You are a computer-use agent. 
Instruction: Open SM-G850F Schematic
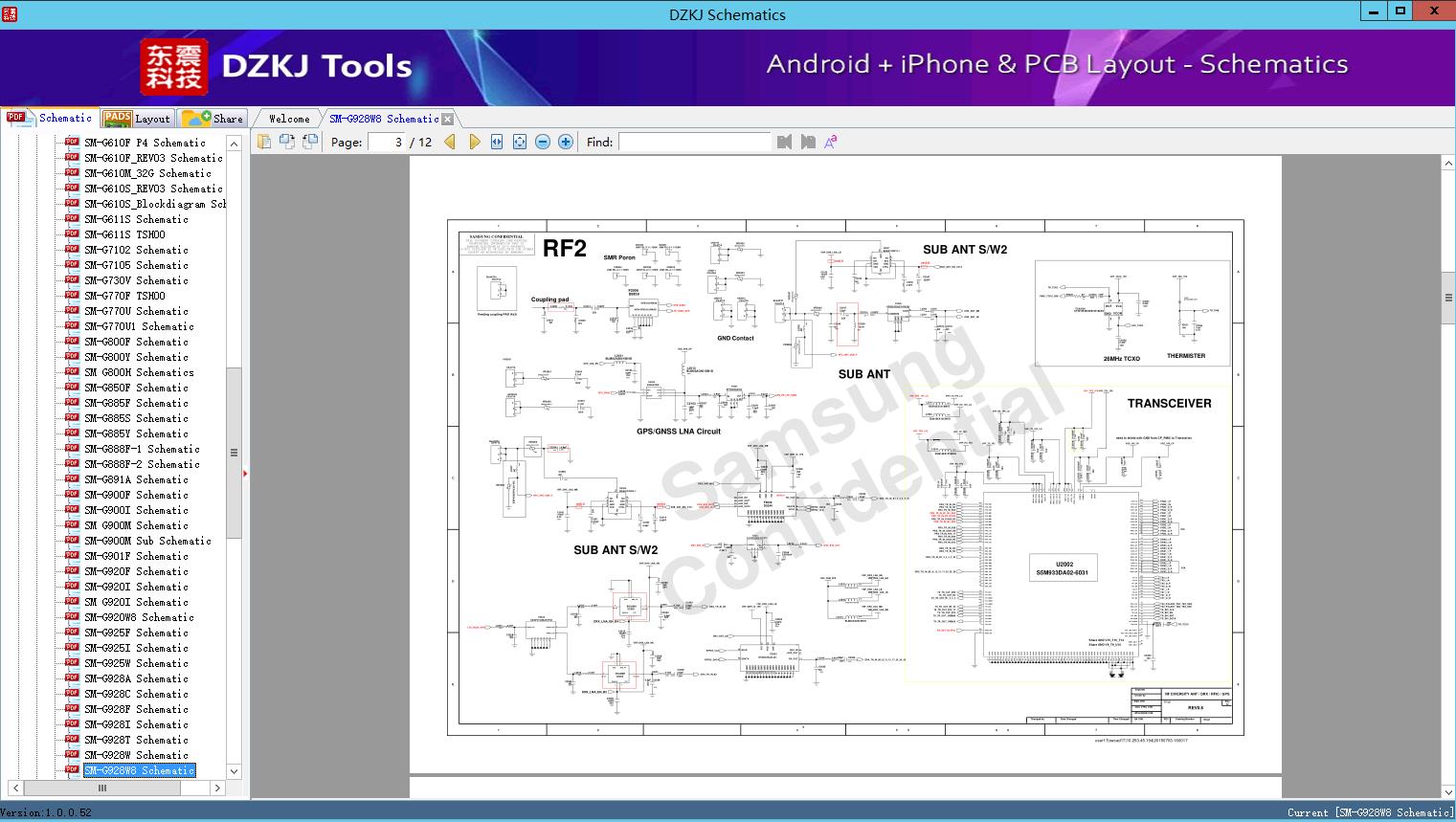(x=136, y=388)
